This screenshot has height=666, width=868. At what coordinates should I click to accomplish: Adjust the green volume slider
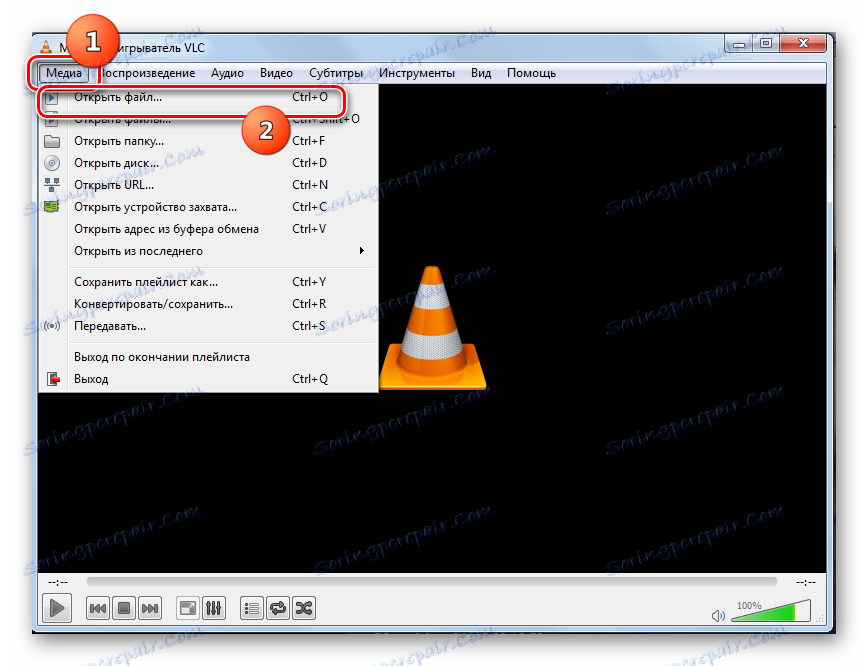(x=771, y=611)
